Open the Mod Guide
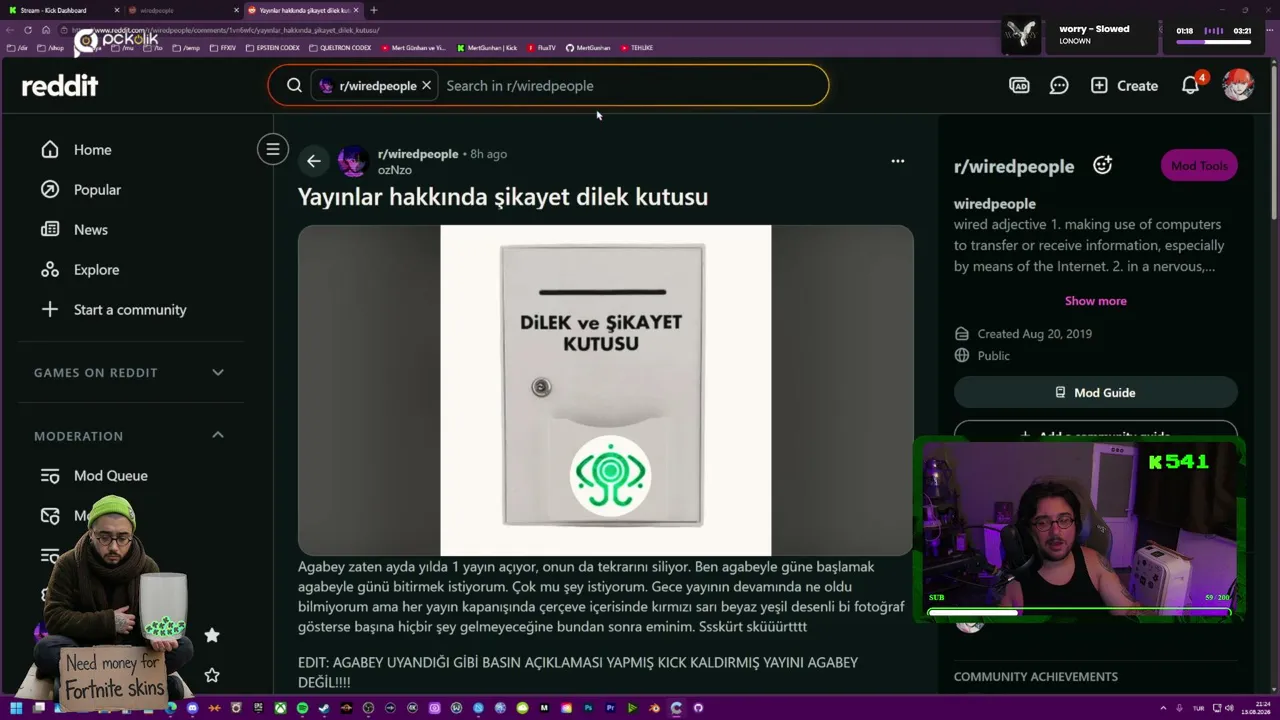Screen dimensions: 1280x720 [x=1096, y=392]
